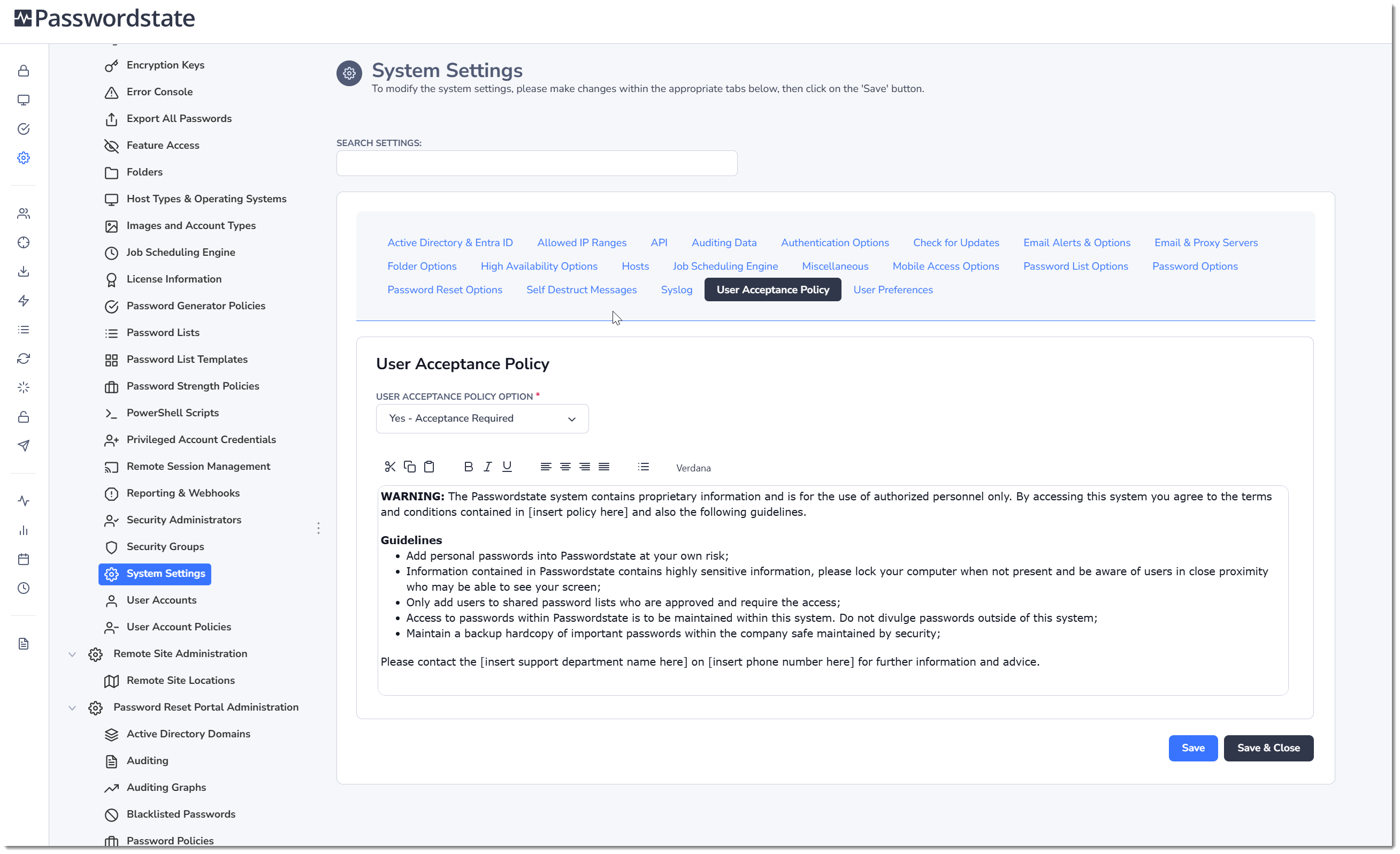Viewport: 1400px width, 854px height.
Task: Cut selected text with the scissors icon
Action: click(x=390, y=467)
